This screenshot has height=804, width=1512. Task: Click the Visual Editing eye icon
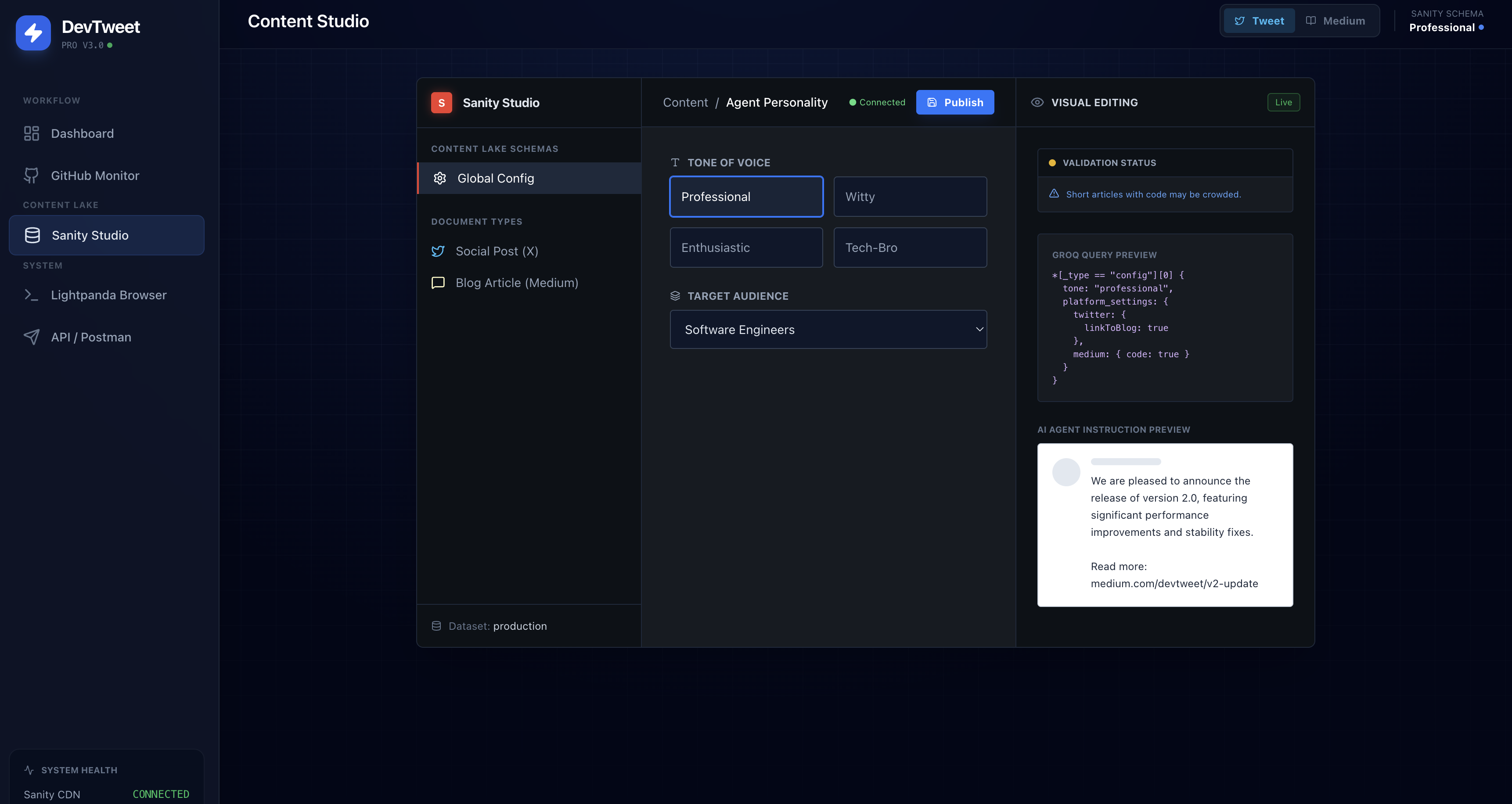click(1037, 103)
